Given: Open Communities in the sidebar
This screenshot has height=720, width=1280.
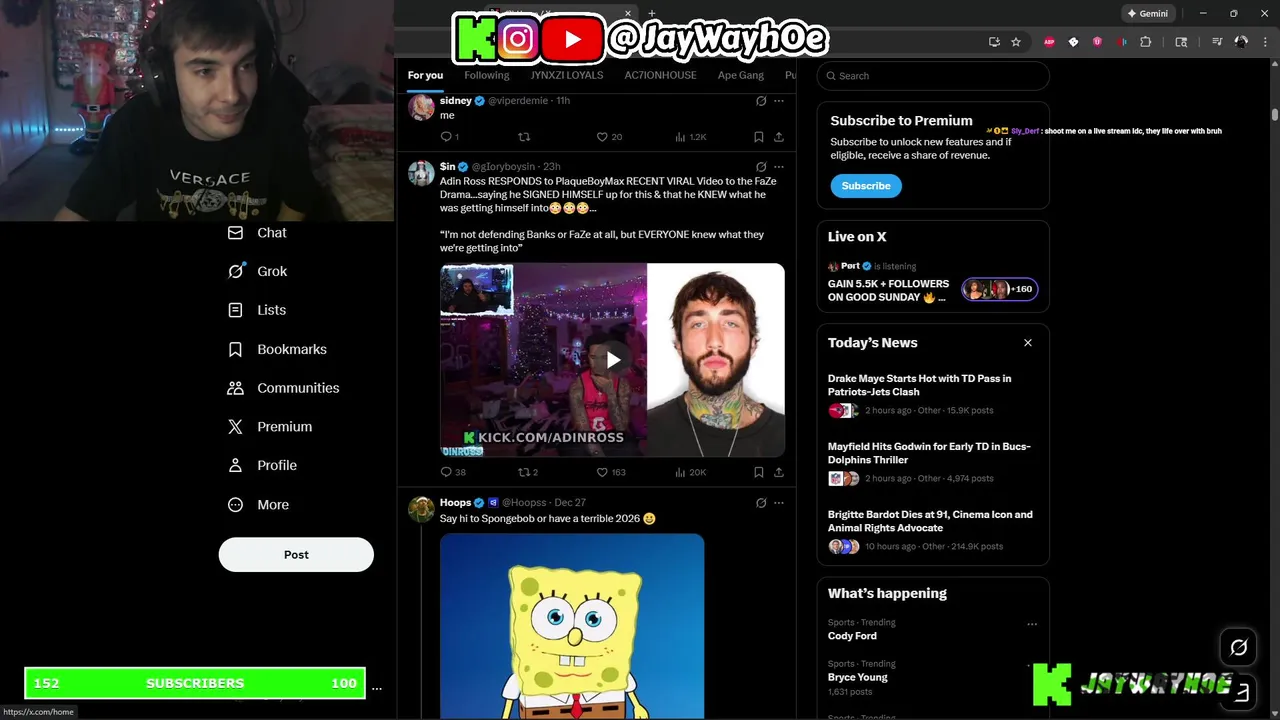Looking at the screenshot, I should click(x=283, y=388).
